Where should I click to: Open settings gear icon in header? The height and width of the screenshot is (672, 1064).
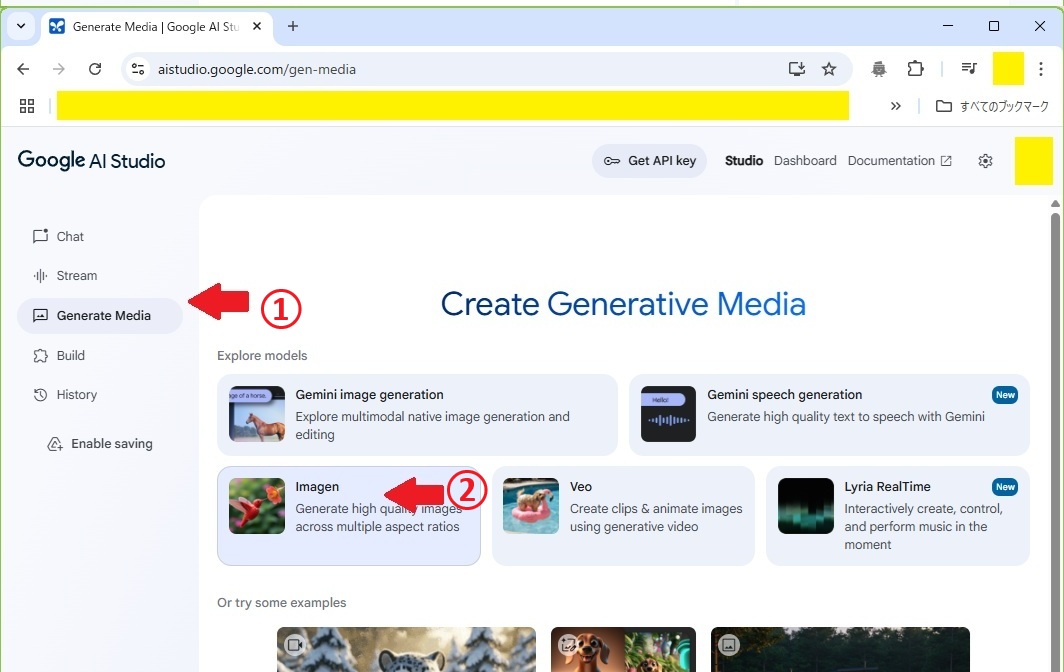coord(985,161)
